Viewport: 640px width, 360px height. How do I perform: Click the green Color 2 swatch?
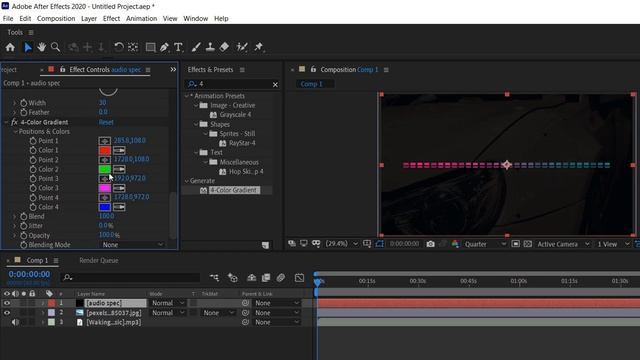point(104,169)
